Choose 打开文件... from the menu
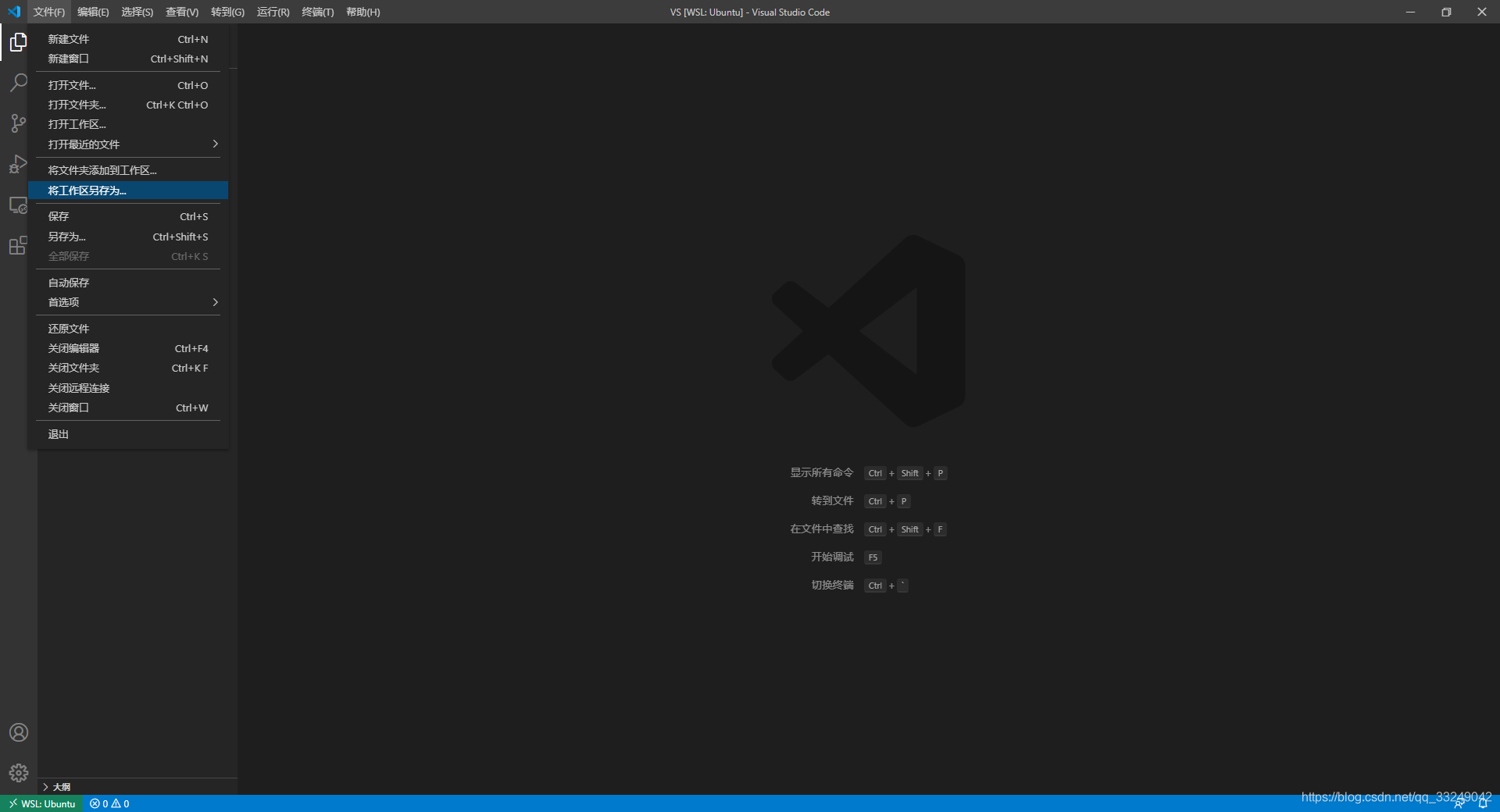 click(x=128, y=85)
